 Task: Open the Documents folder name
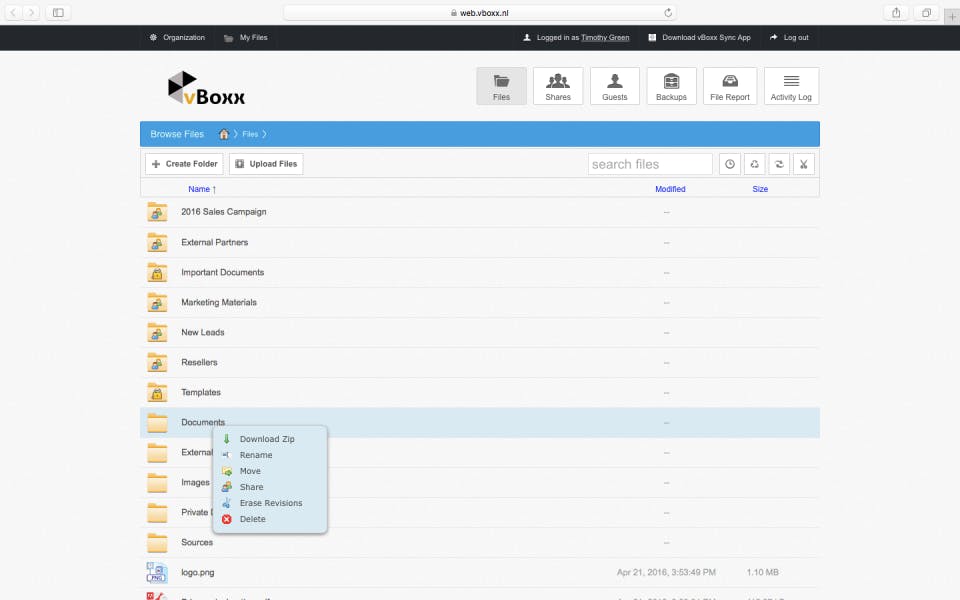pyautogui.click(x=203, y=422)
